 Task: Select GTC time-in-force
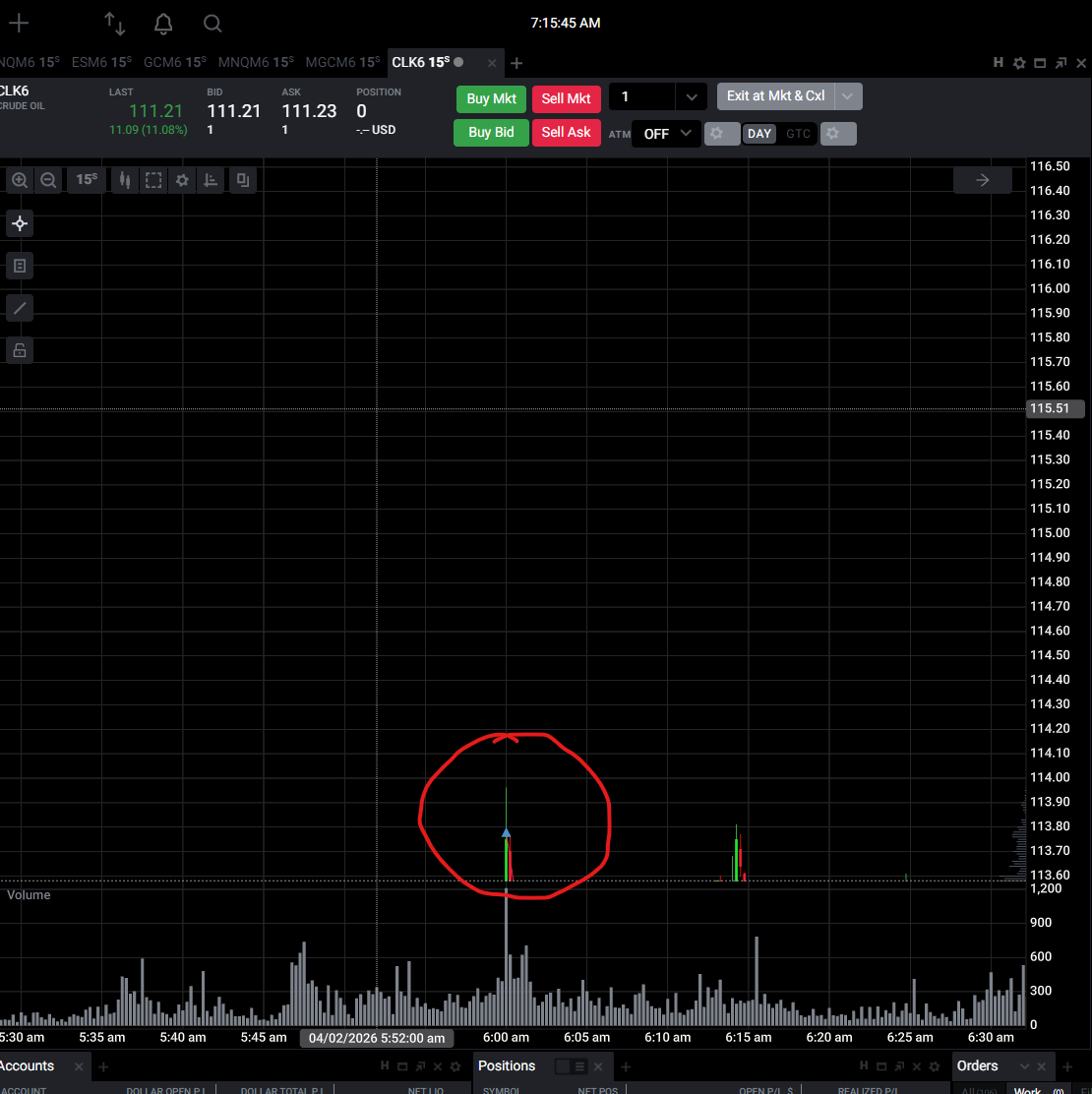(x=798, y=133)
